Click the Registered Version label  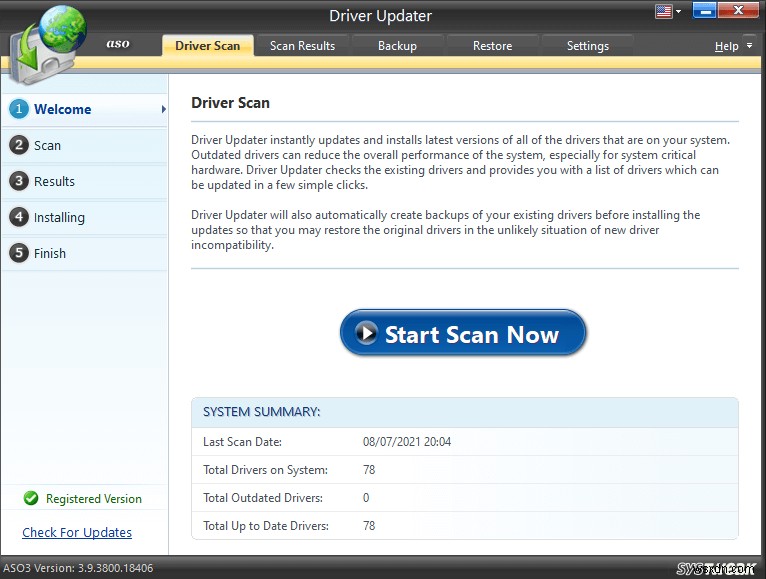pos(94,498)
